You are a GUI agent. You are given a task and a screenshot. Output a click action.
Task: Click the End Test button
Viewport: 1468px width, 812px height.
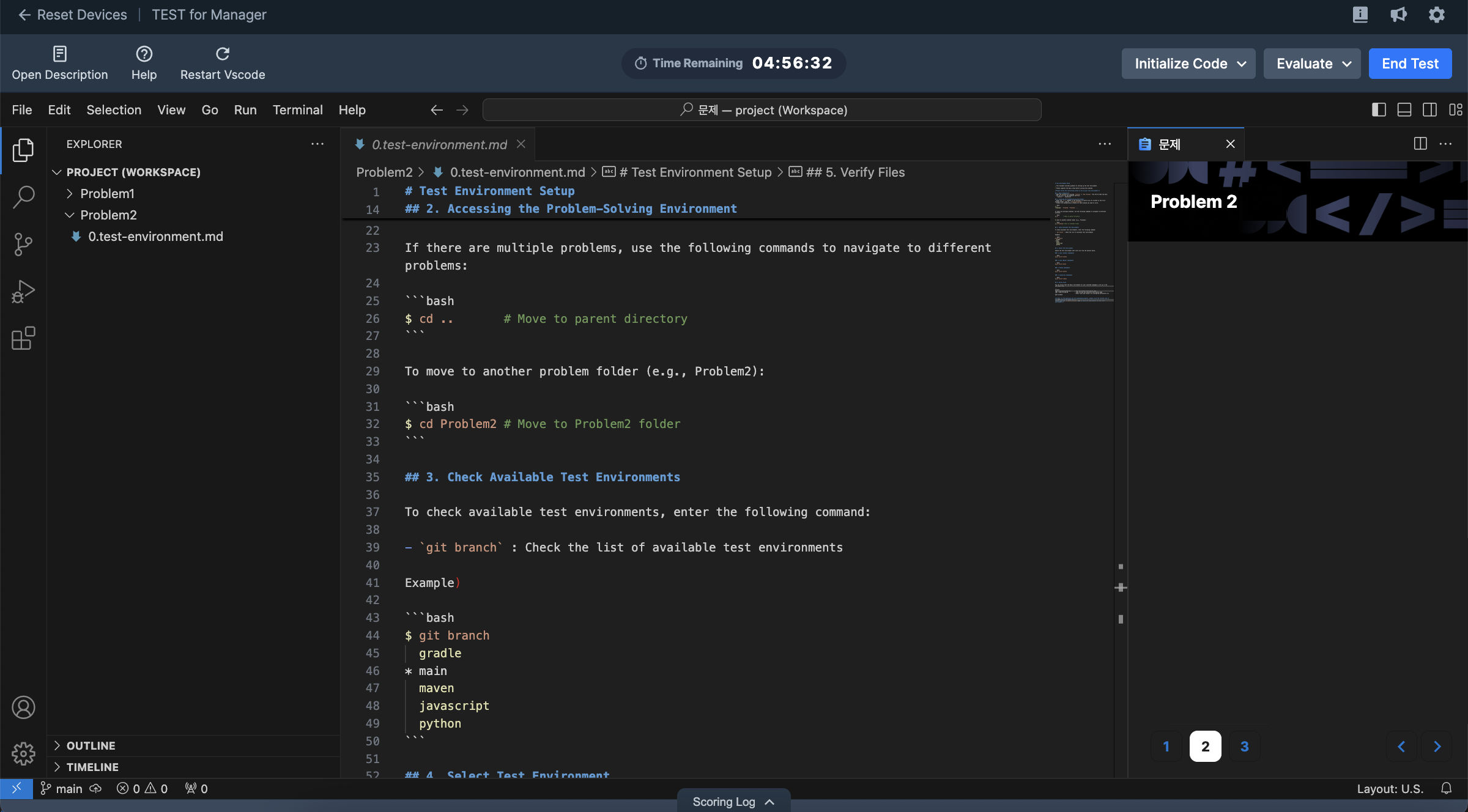click(x=1410, y=64)
